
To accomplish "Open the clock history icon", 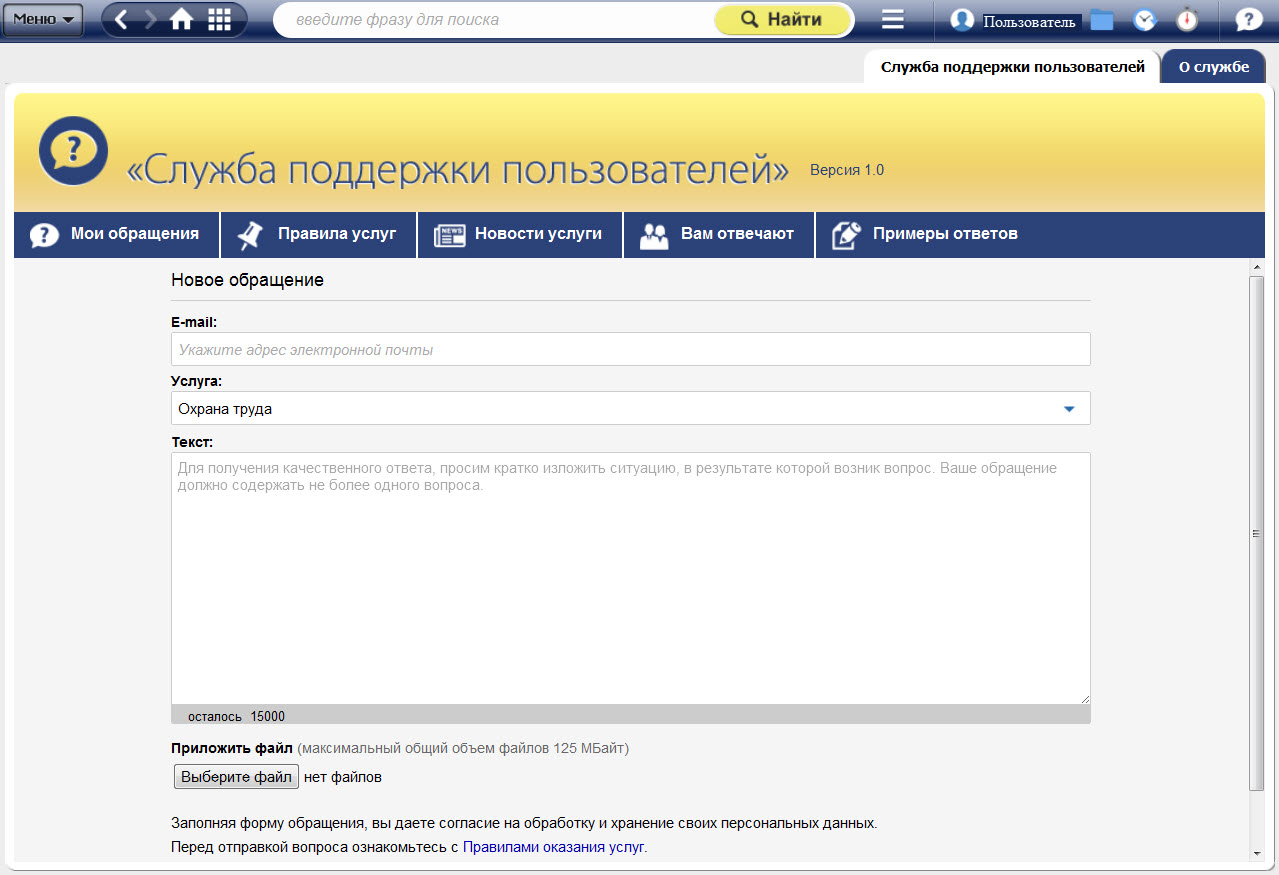I will pyautogui.click(x=1144, y=20).
